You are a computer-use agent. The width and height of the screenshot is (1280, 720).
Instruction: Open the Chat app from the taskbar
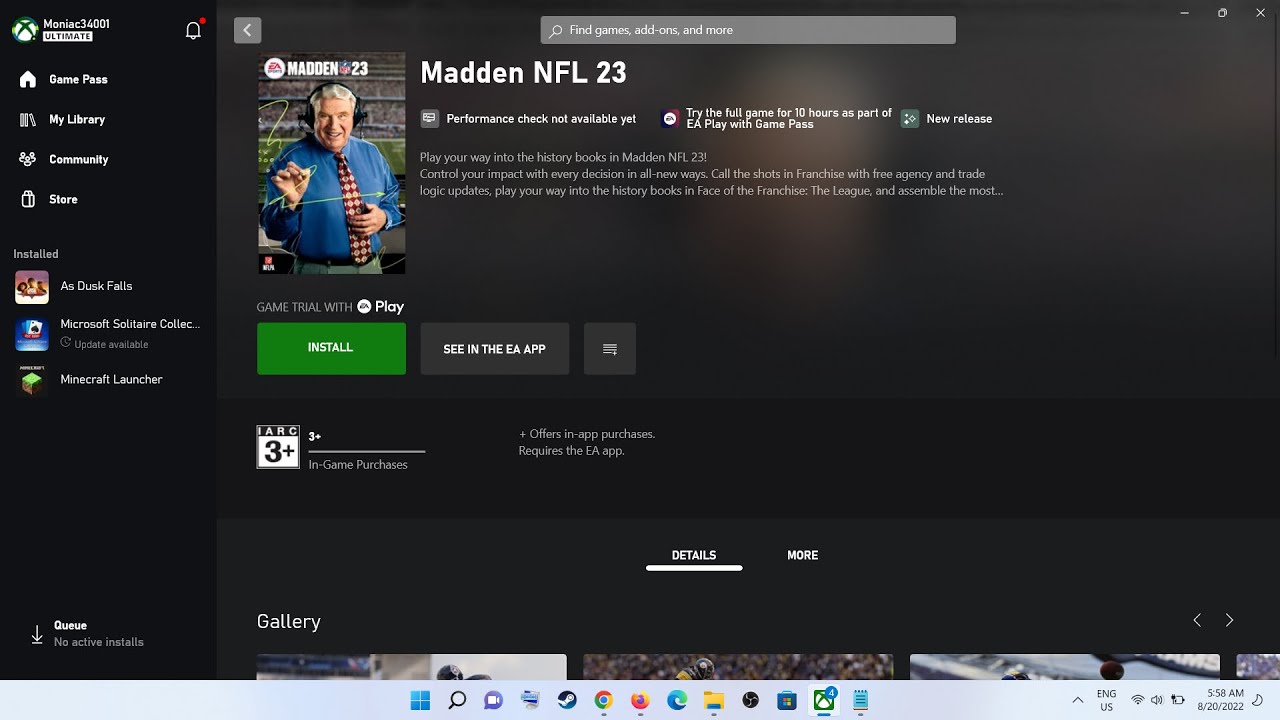coord(493,701)
